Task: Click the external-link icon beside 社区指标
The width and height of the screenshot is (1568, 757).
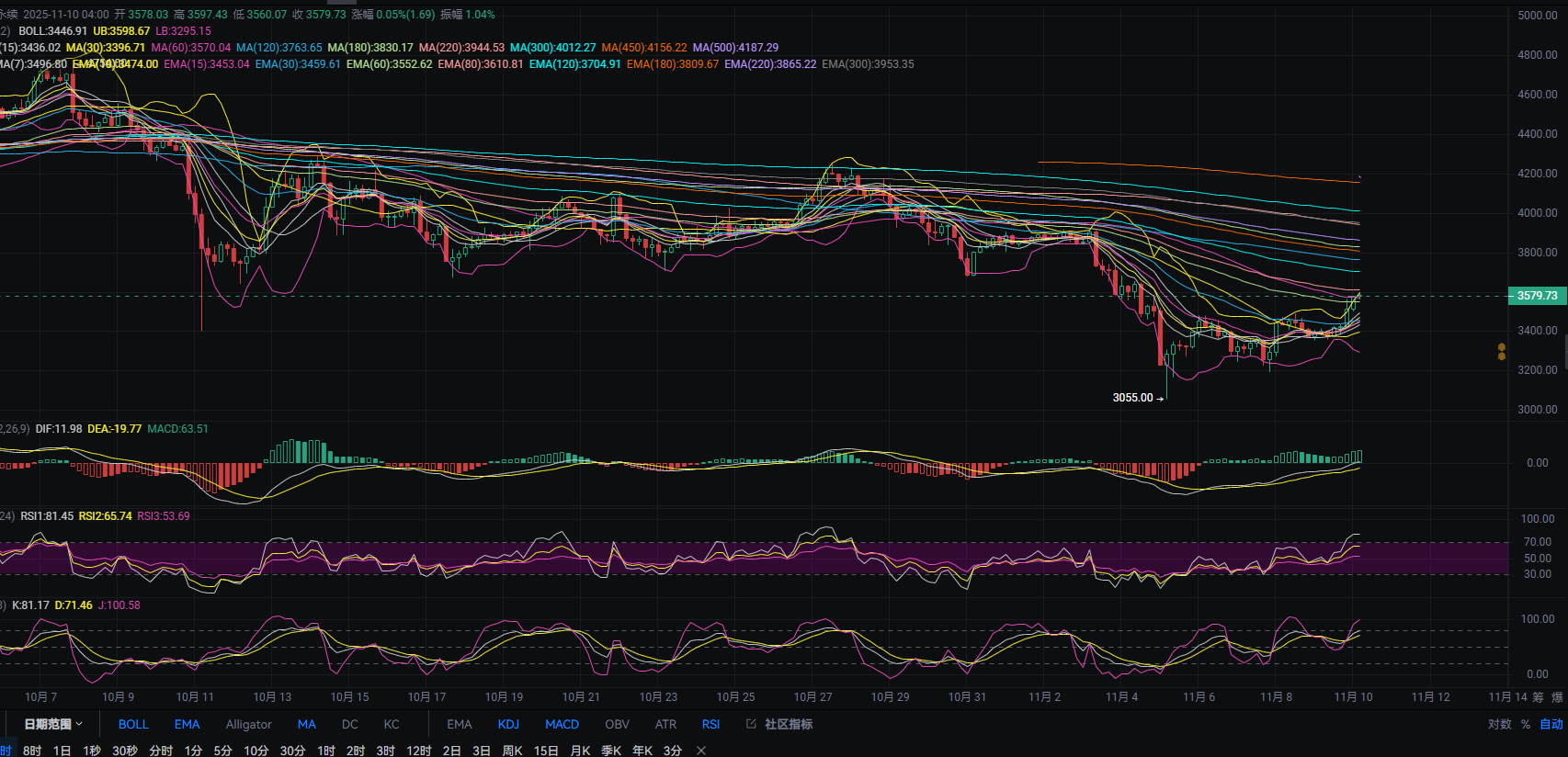Action: click(751, 724)
